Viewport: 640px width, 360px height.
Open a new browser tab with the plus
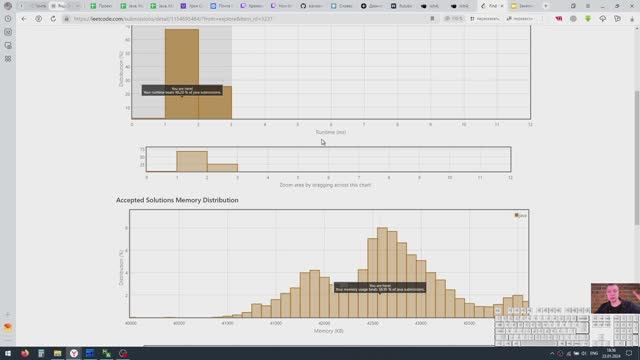(x=546, y=6)
